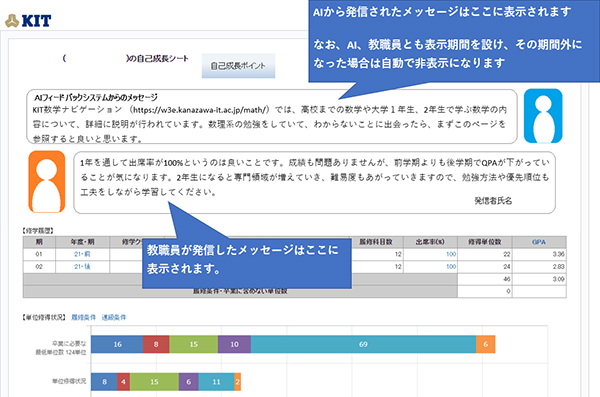Viewport: 600px width, 397px height.
Task: Open the 連続条件 link
Action: pyautogui.click(x=114, y=317)
